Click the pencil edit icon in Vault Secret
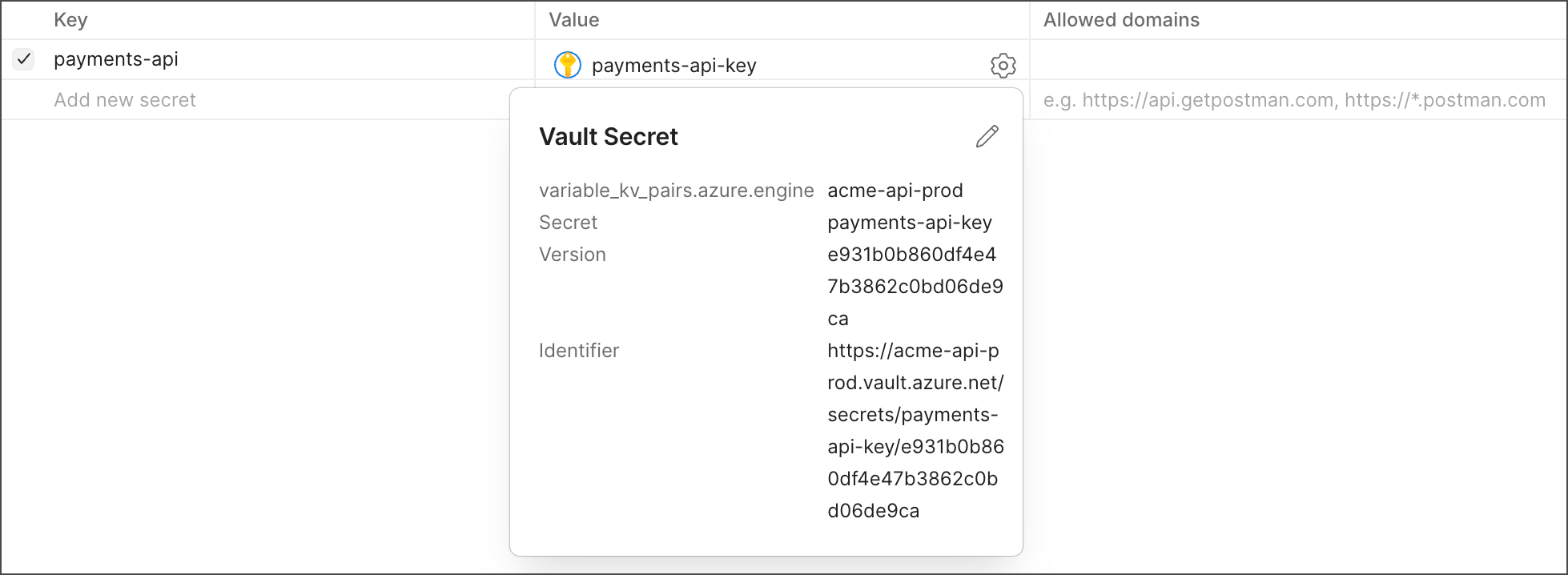Image resolution: width=1568 pixels, height=575 pixels. (987, 137)
